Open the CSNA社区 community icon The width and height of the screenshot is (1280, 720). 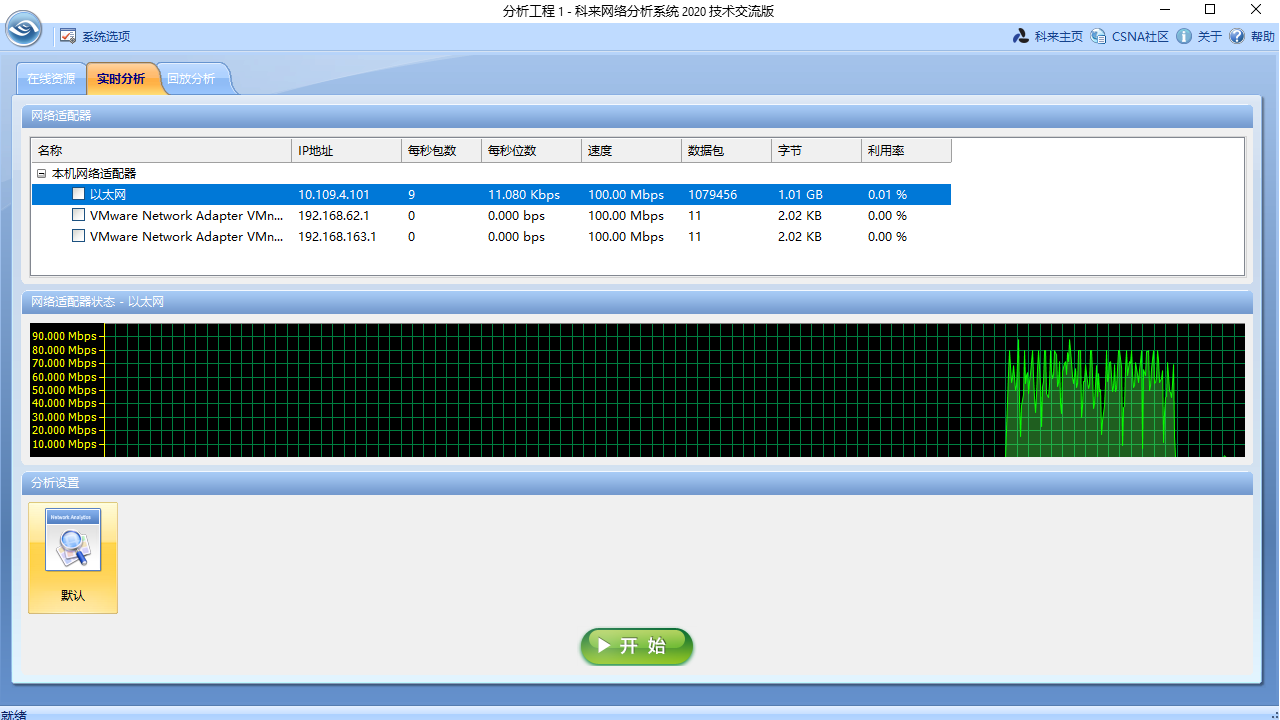click(x=1099, y=36)
